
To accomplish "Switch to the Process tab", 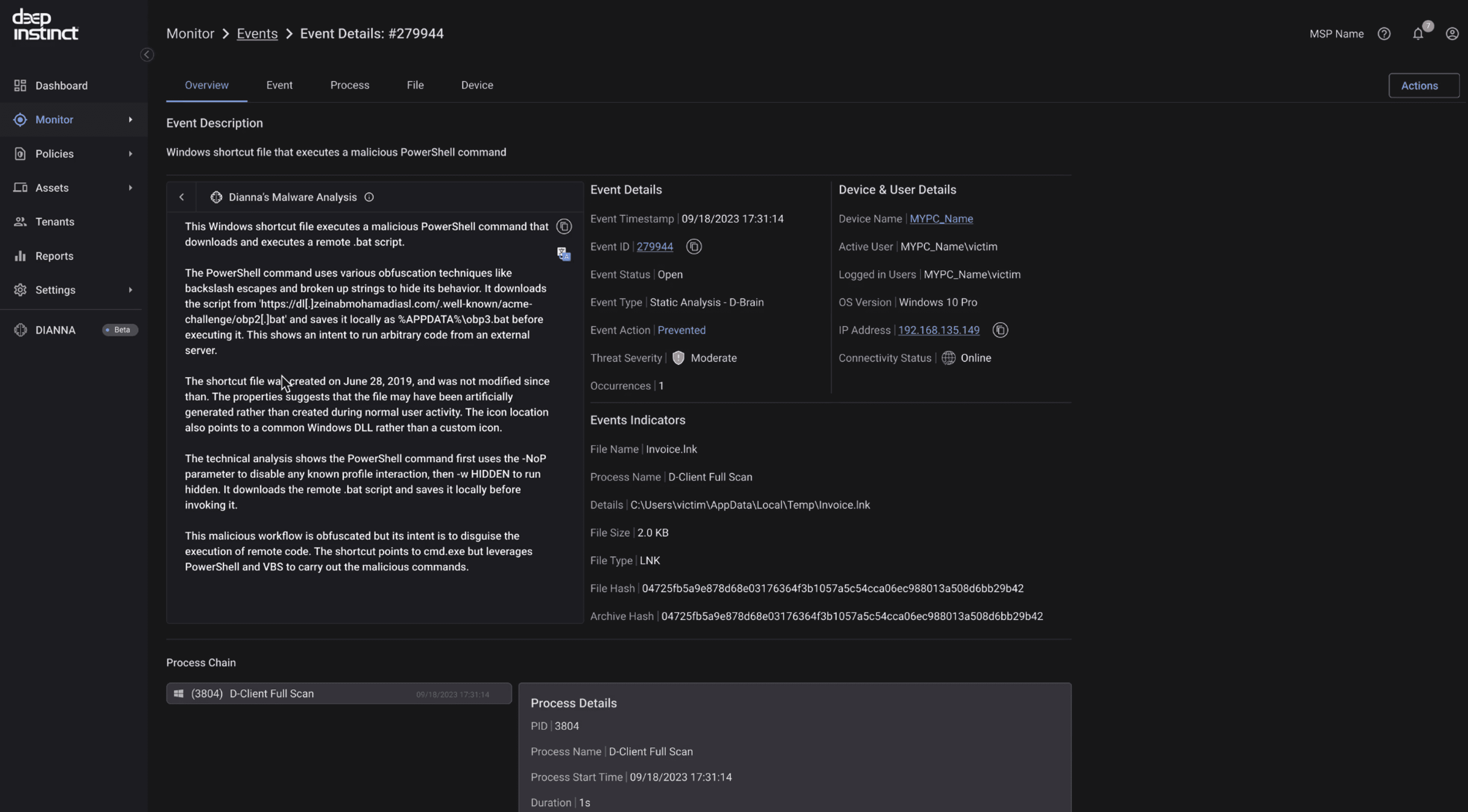I will click(x=349, y=85).
